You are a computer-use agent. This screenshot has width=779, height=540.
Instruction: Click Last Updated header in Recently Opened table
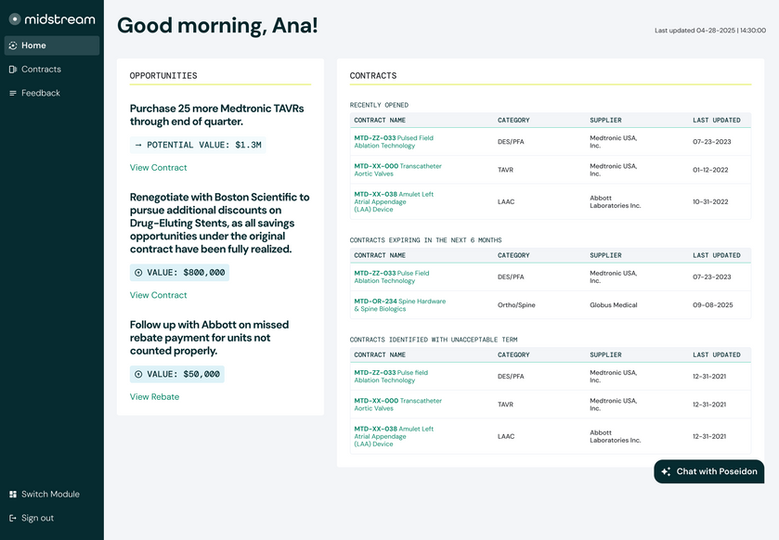(x=716, y=120)
